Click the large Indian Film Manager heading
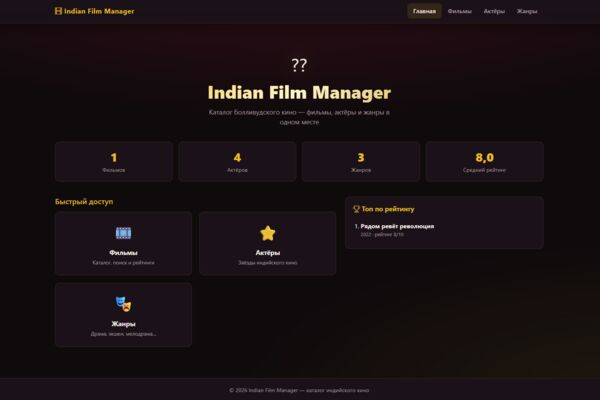 pos(299,93)
